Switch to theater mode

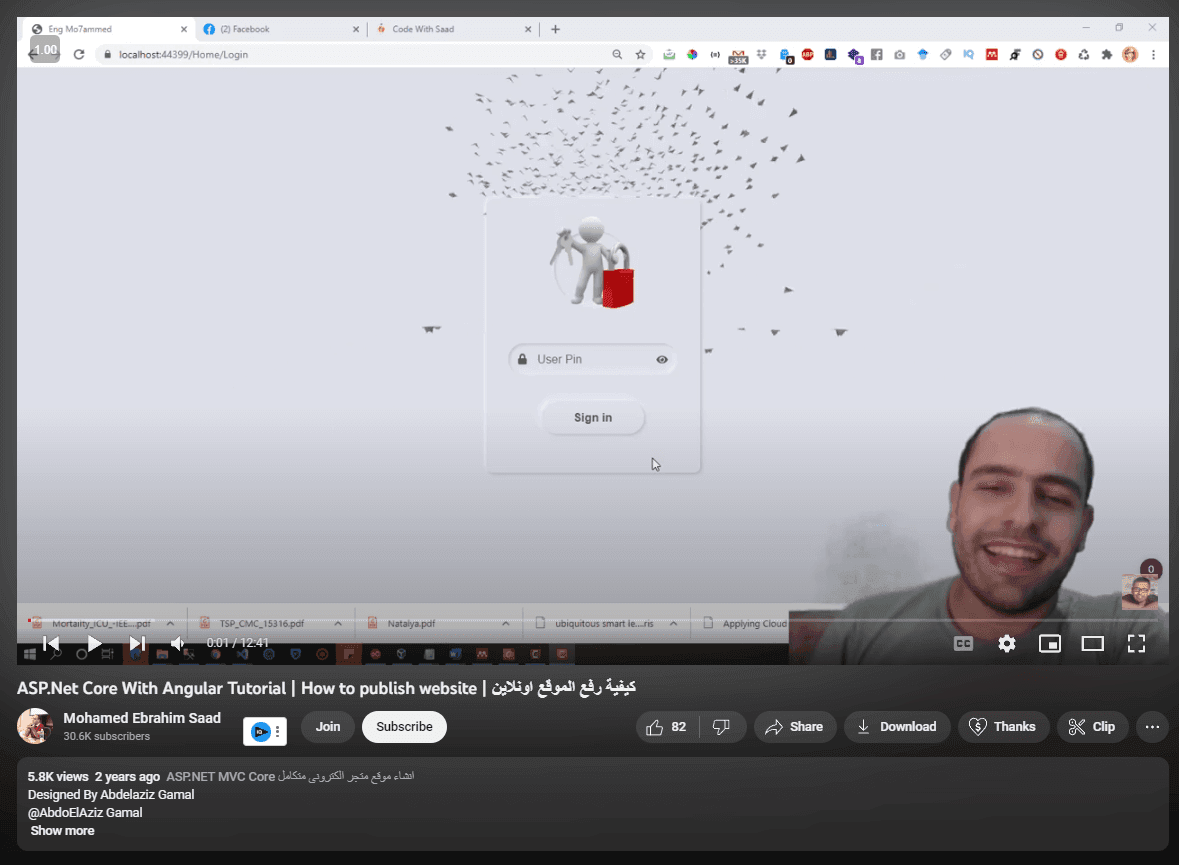[1092, 643]
